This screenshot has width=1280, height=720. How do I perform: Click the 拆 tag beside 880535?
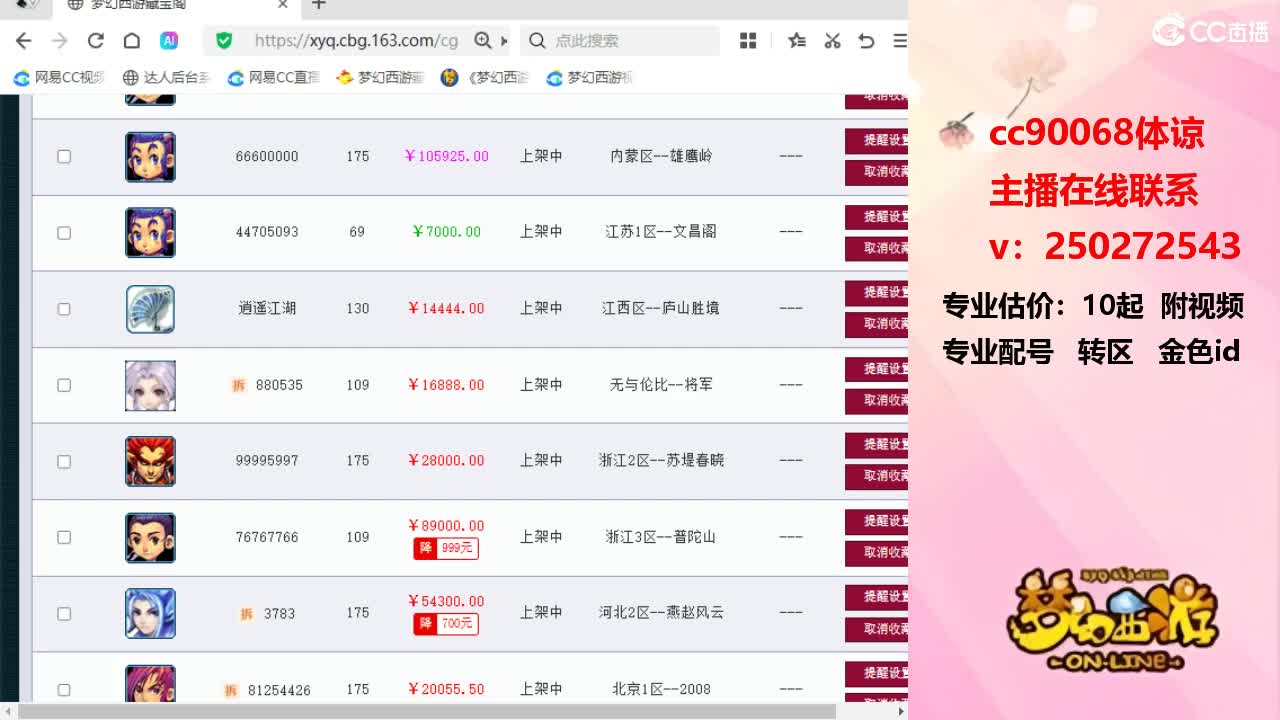(239, 385)
